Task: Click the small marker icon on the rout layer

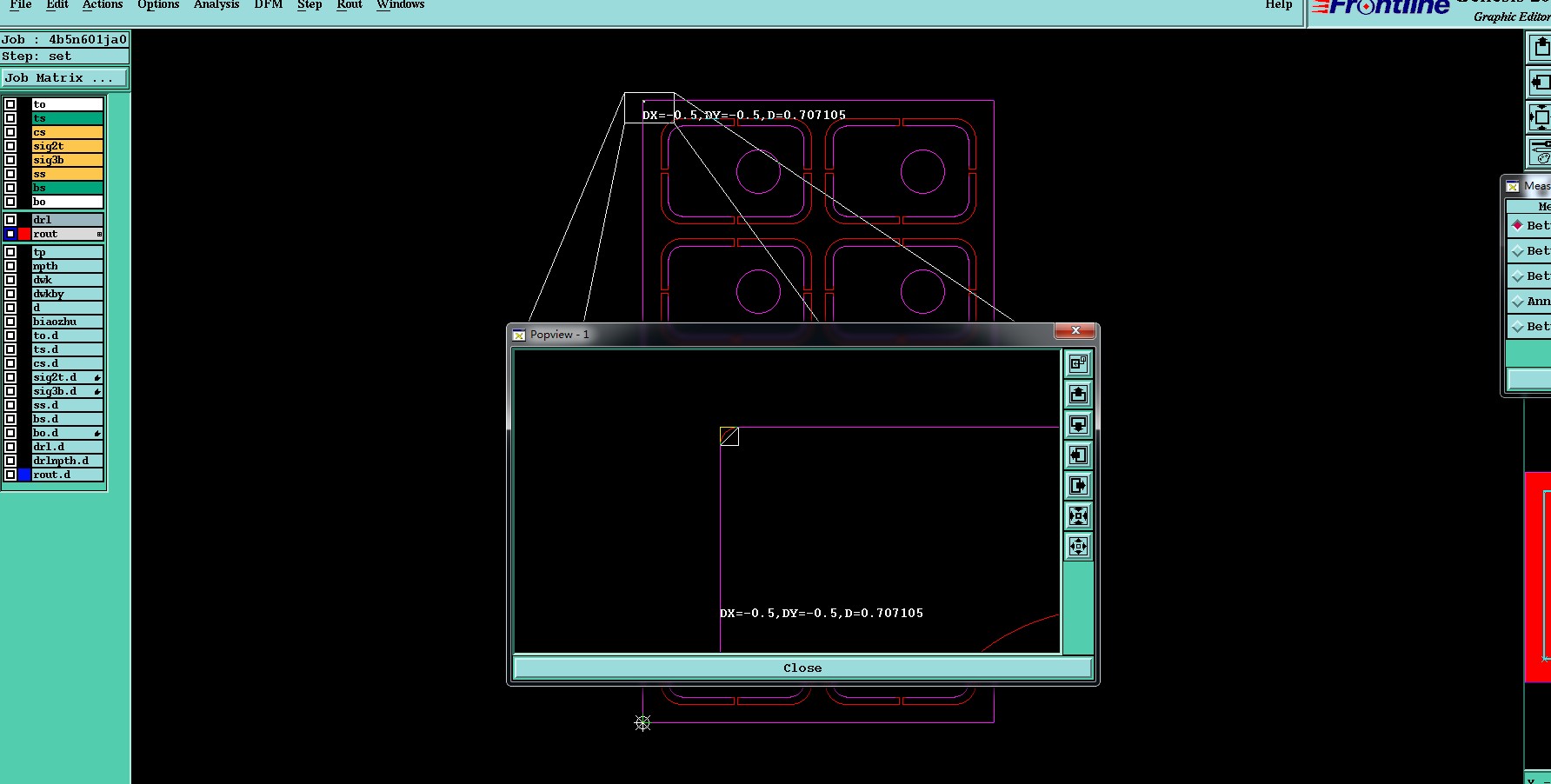Action: coord(99,234)
